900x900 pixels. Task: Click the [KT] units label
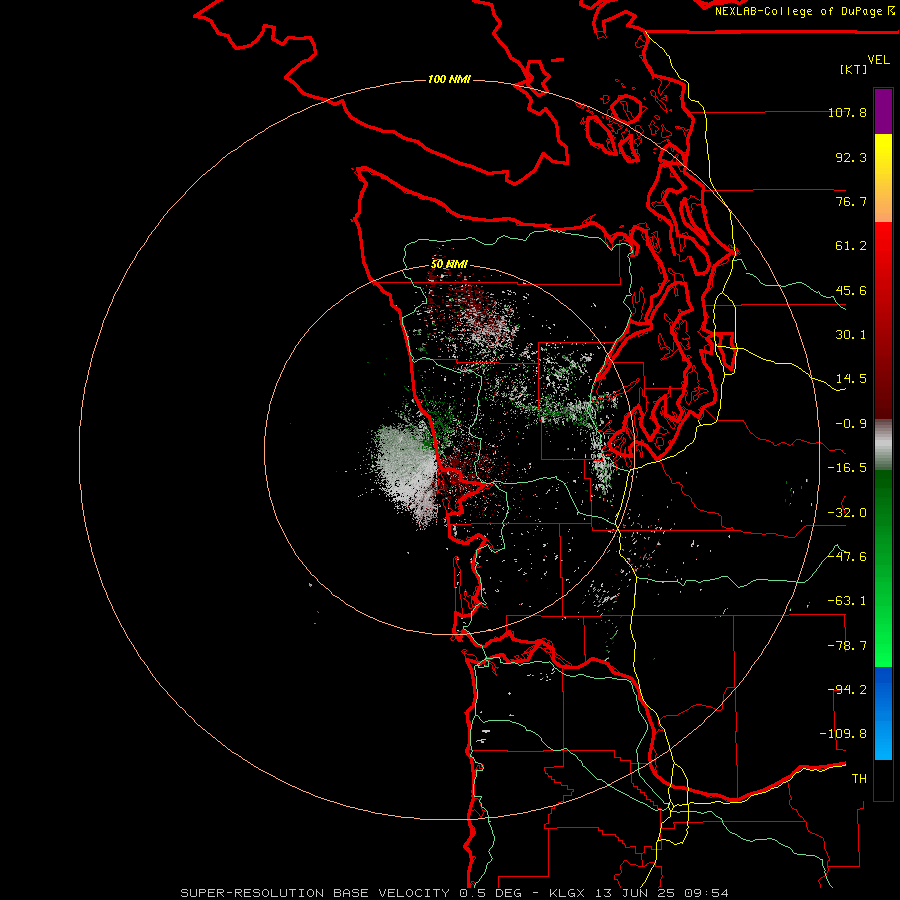point(853,69)
